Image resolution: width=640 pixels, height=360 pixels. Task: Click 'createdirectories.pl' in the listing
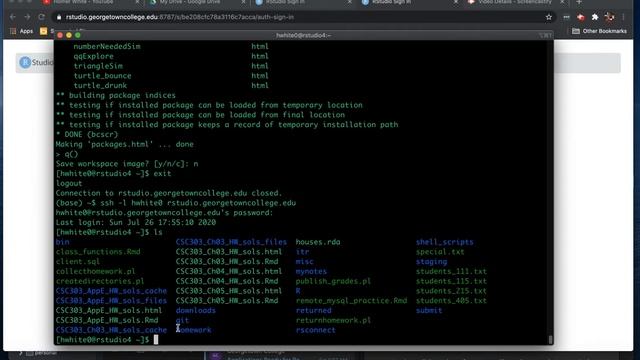100,281
